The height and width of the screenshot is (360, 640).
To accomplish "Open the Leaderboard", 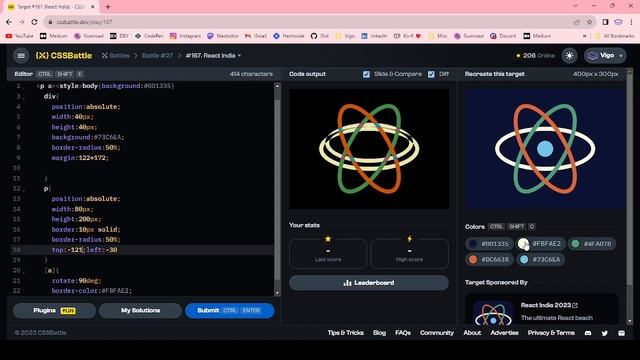I will (369, 283).
